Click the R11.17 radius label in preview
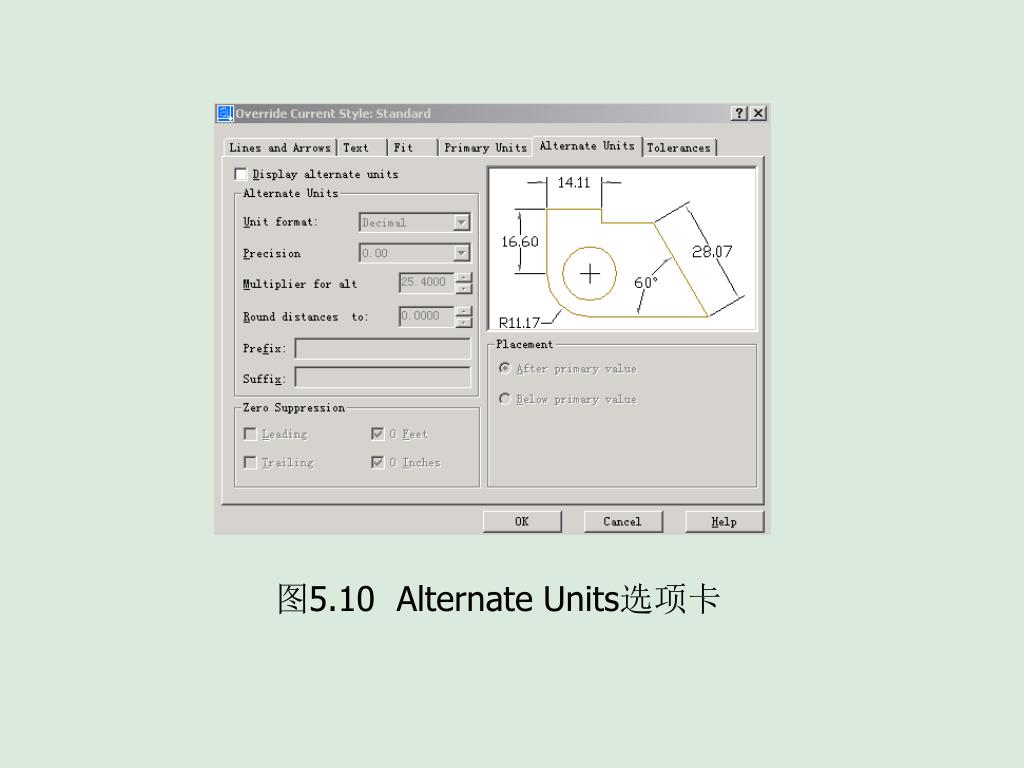This screenshot has height=768, width=1024. pyautogui.click(x=519, y=323)
